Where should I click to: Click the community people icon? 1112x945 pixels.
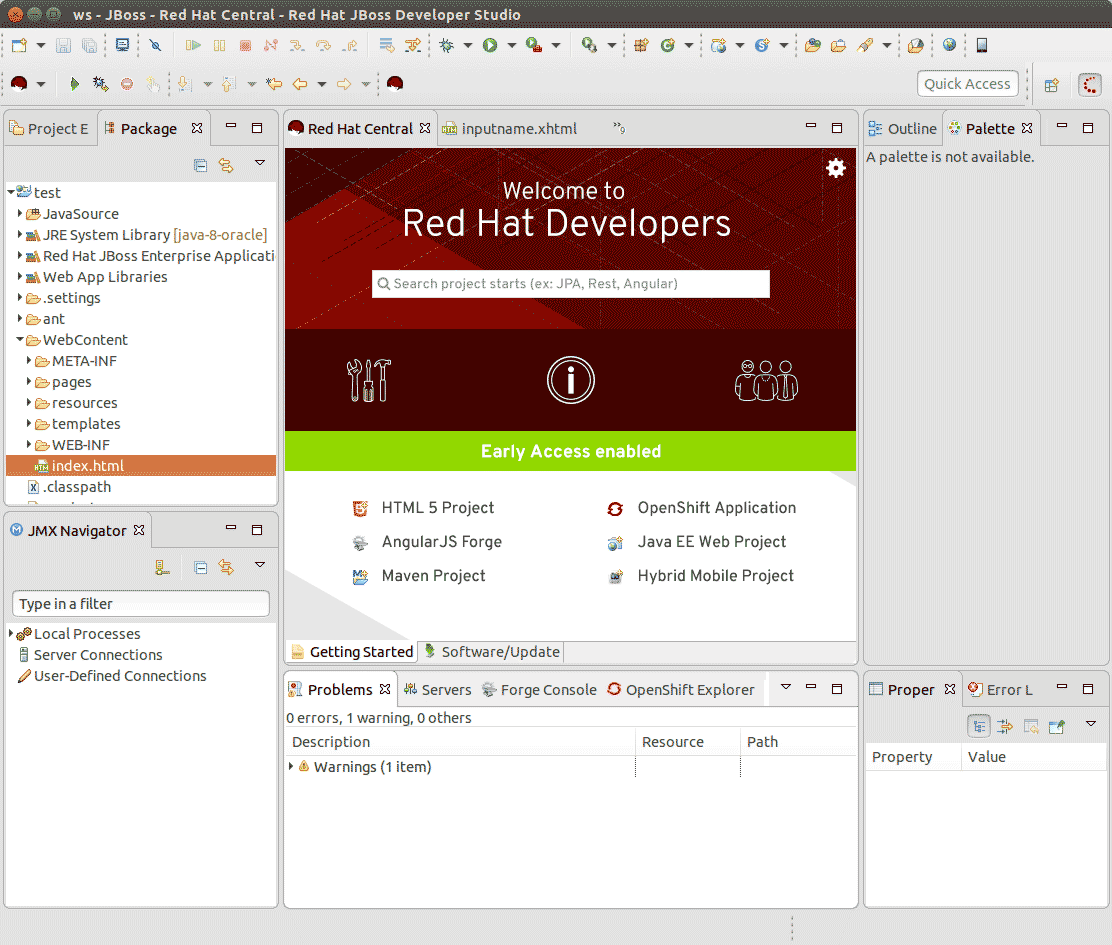pos(766,380)
